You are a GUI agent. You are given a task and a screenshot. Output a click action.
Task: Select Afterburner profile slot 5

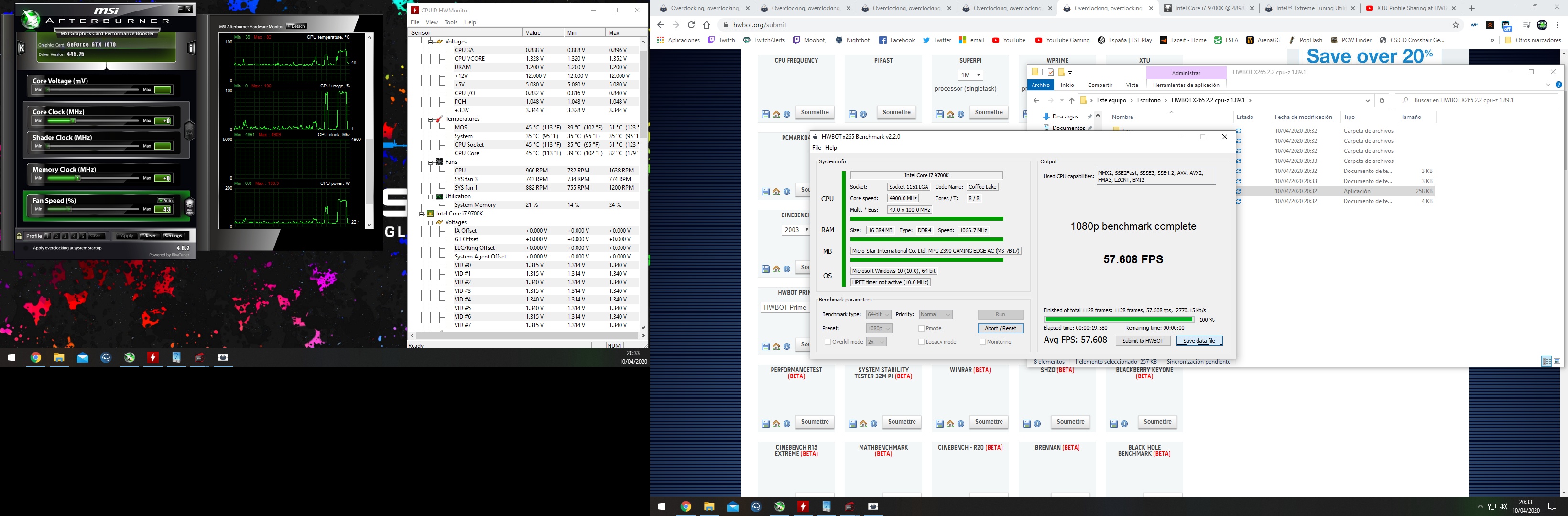[83, 236]
